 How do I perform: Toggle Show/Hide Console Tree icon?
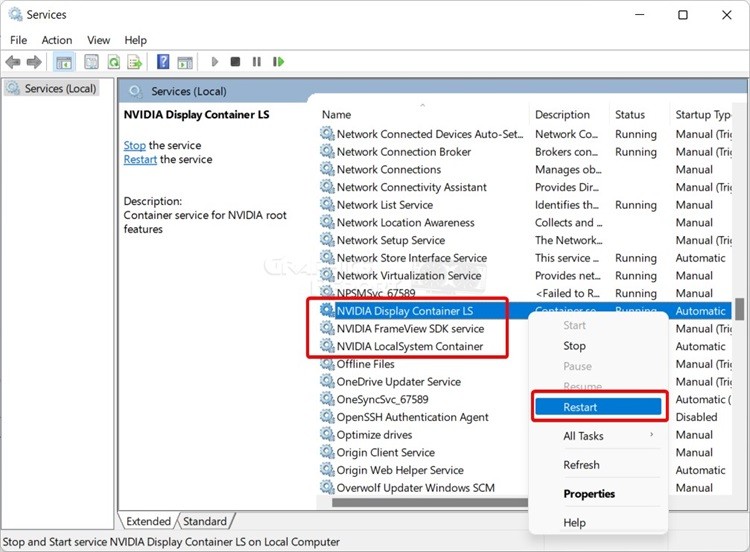point(64,62)
